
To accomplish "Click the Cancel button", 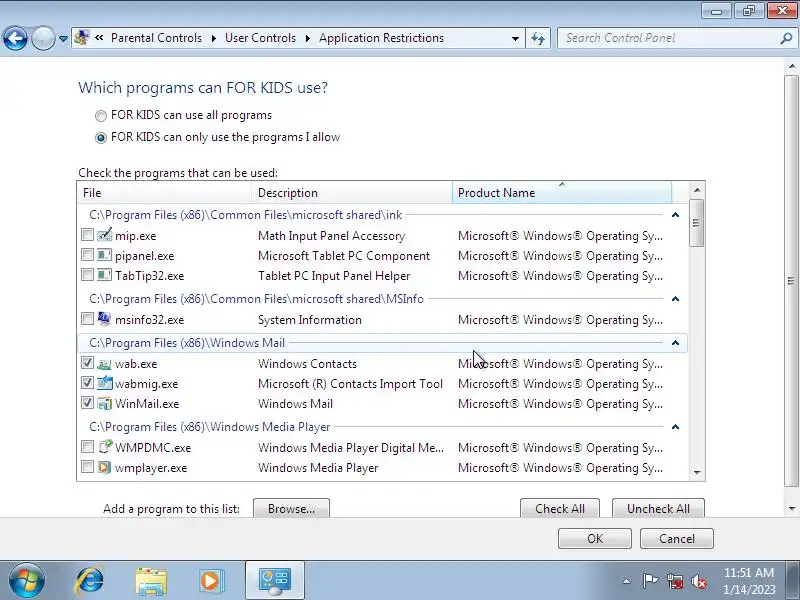I will [677, 538].
